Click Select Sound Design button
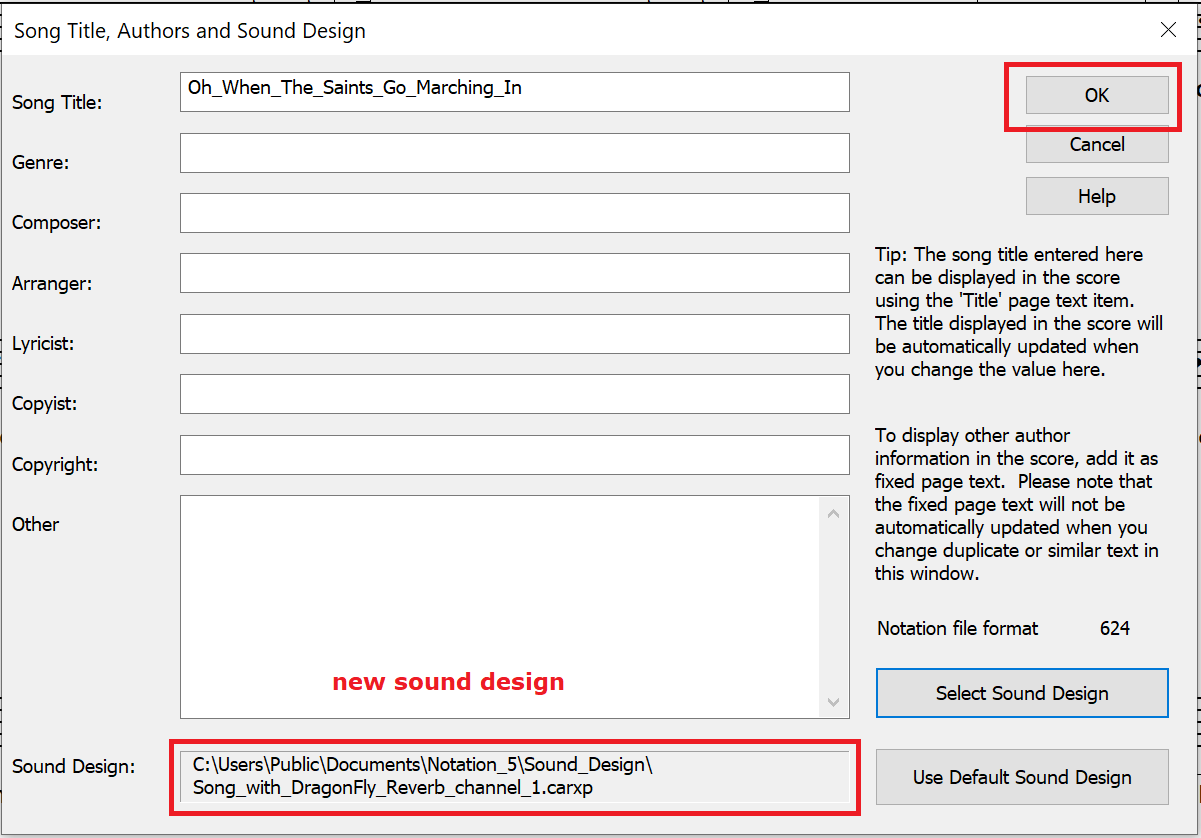Image resolution: width=1201 pixels, height=838 pixels. click(1021, 693)
